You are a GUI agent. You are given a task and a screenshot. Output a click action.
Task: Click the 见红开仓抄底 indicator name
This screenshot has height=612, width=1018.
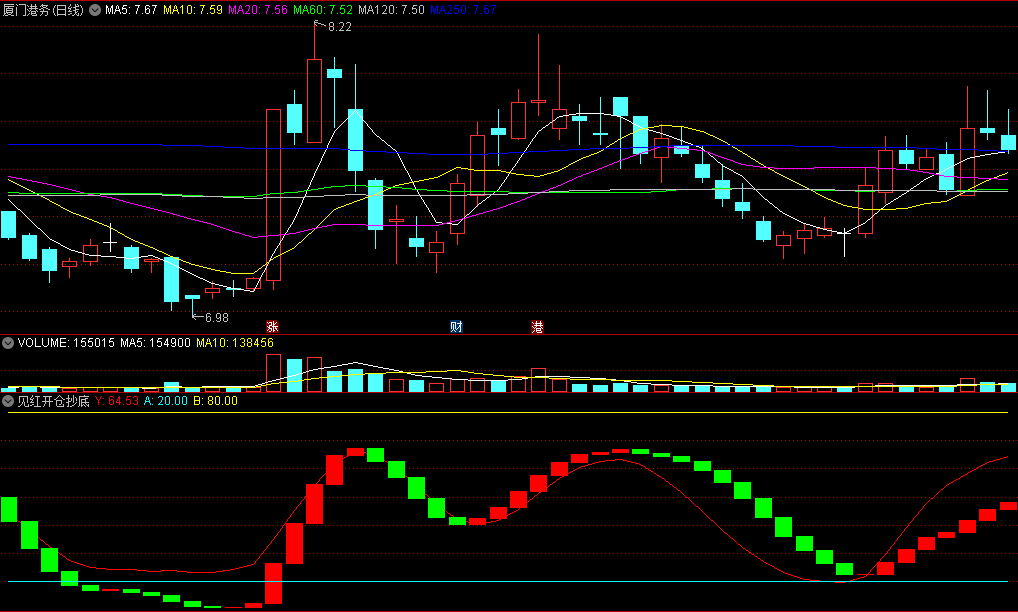(53, 401)
